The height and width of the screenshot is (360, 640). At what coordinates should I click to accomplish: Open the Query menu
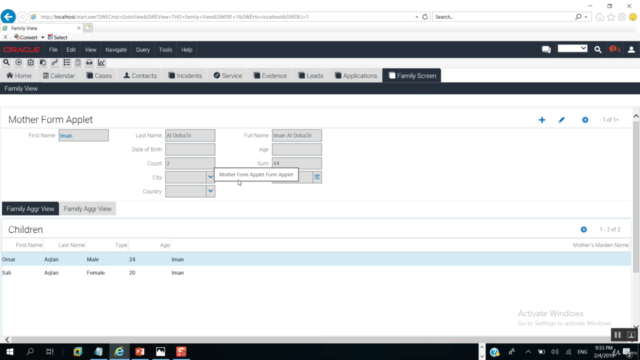click(x=142, y=50)
